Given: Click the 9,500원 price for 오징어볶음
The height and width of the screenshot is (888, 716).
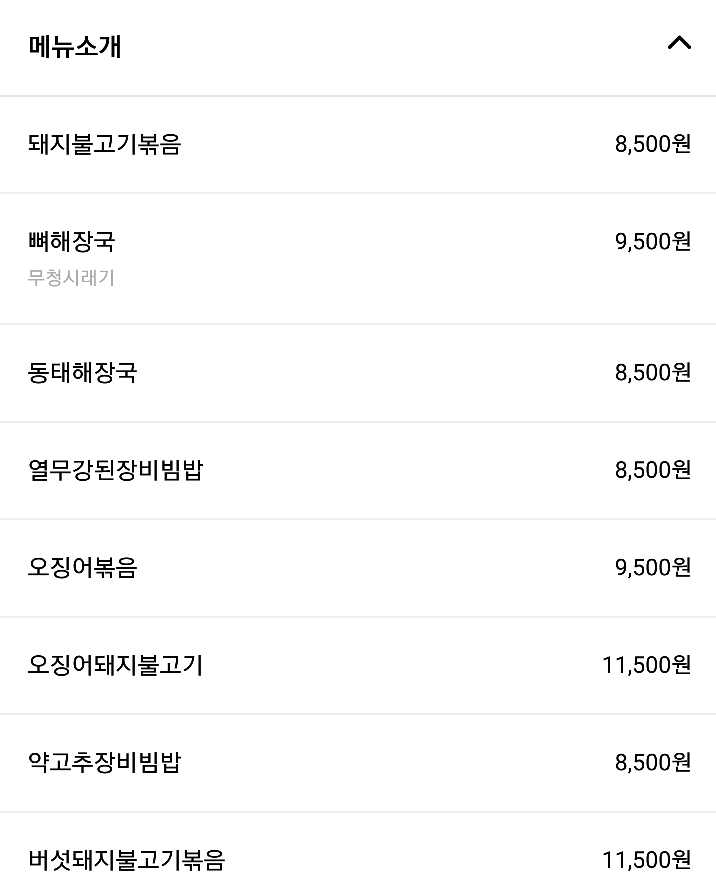Looking at the screenshot, I should [653, 567].
